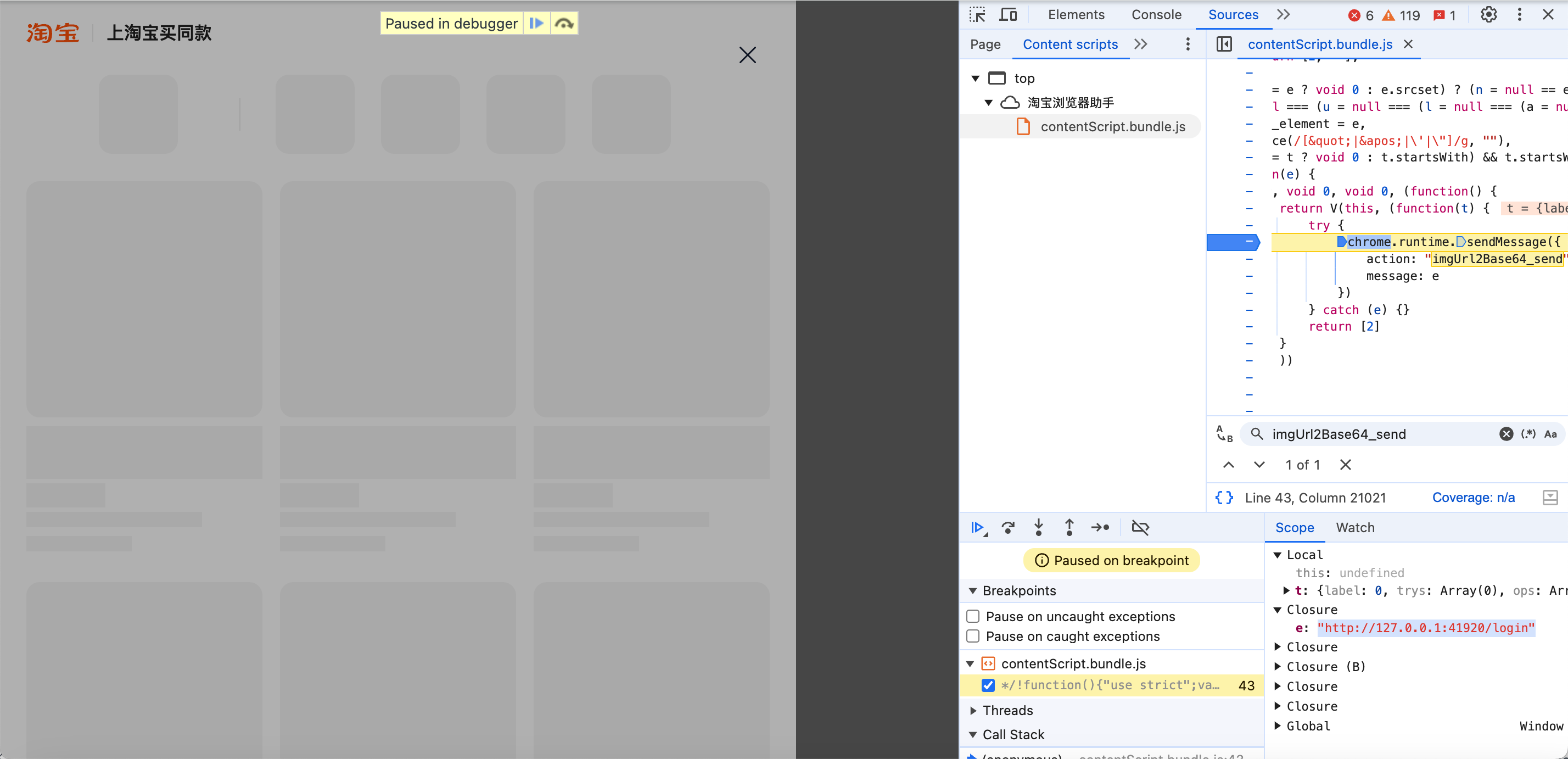Collapse the top frame tree node
The image size is (1568, 759).
pos(975,78)
